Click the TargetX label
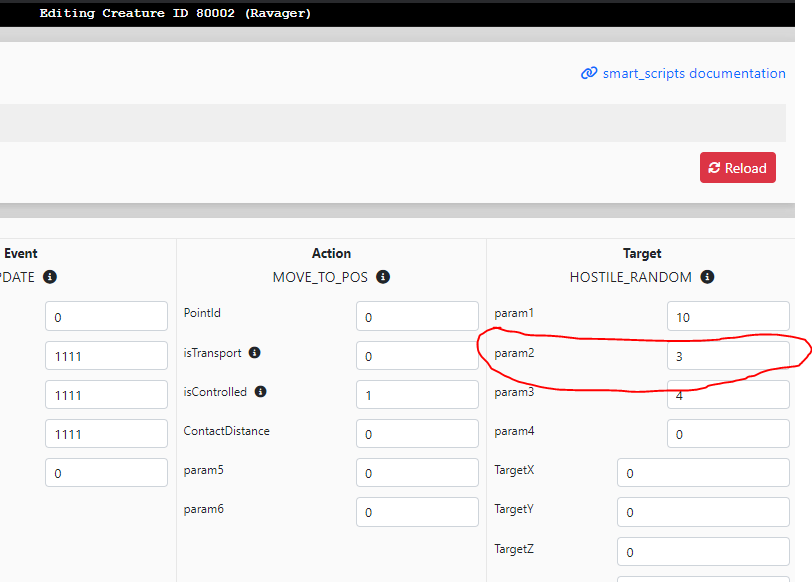Screen dimensions: 812x582 click(514, 470)
